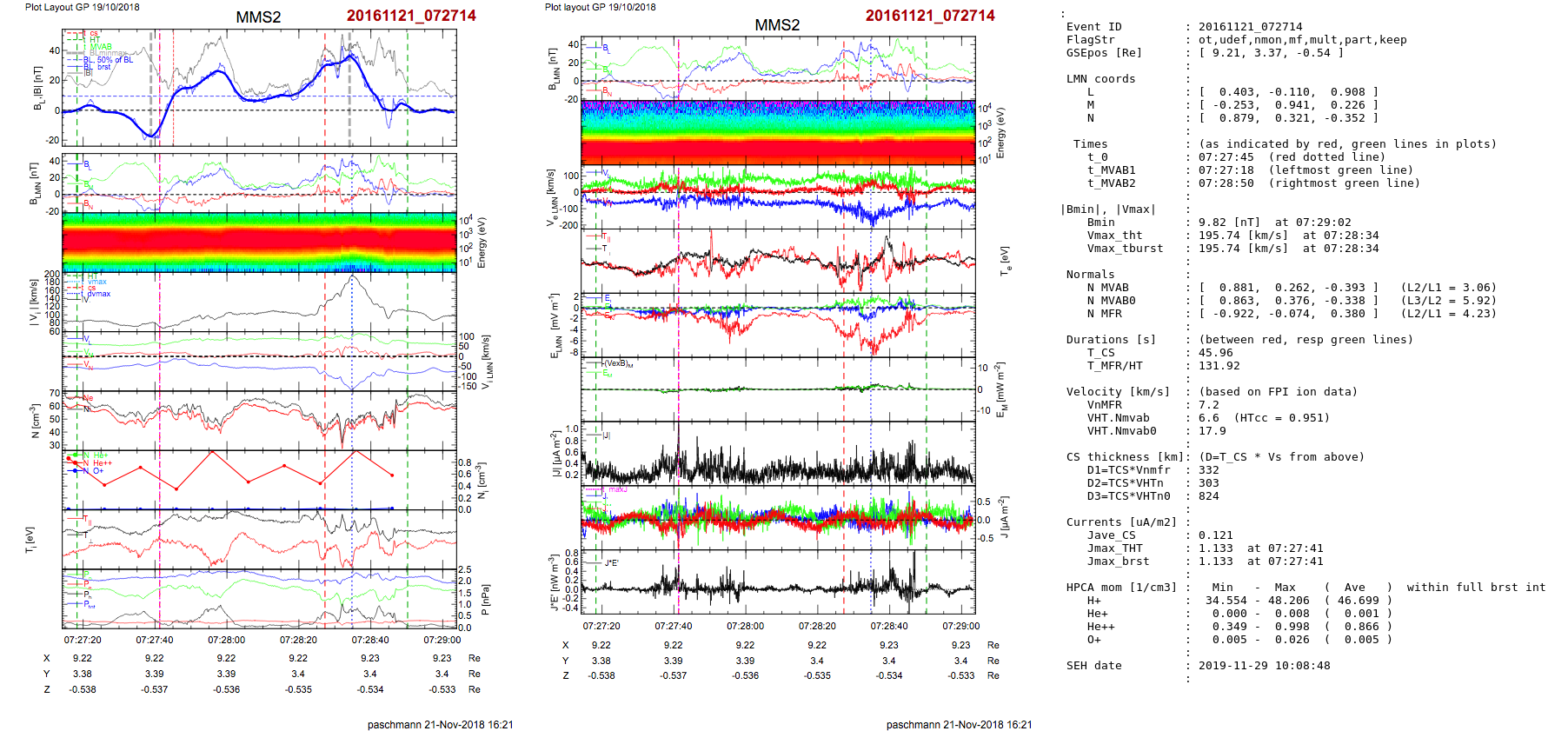Click the 07:28:00 tick on the left plot axis
The image size is (1568, 731).
[226, 640]
